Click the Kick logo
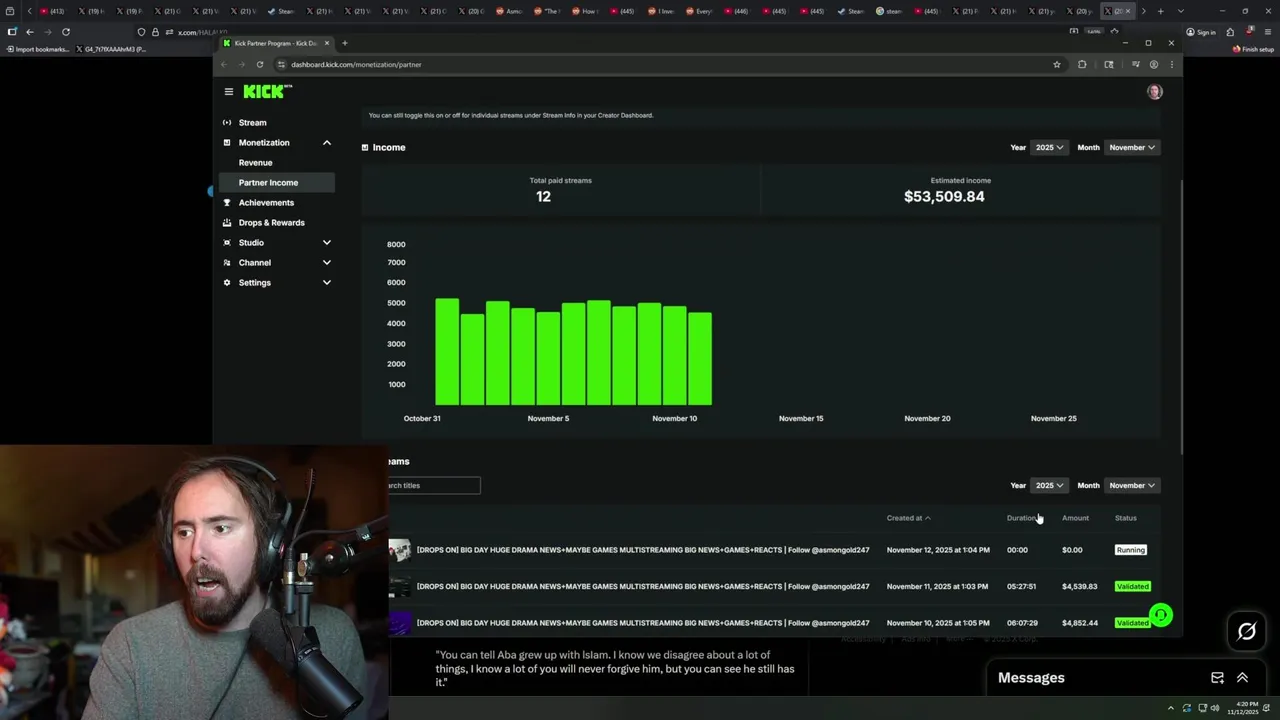Image resolution: width=1280 pixels, height=720 pixels. pyautogui.click(x=267, y=91)
